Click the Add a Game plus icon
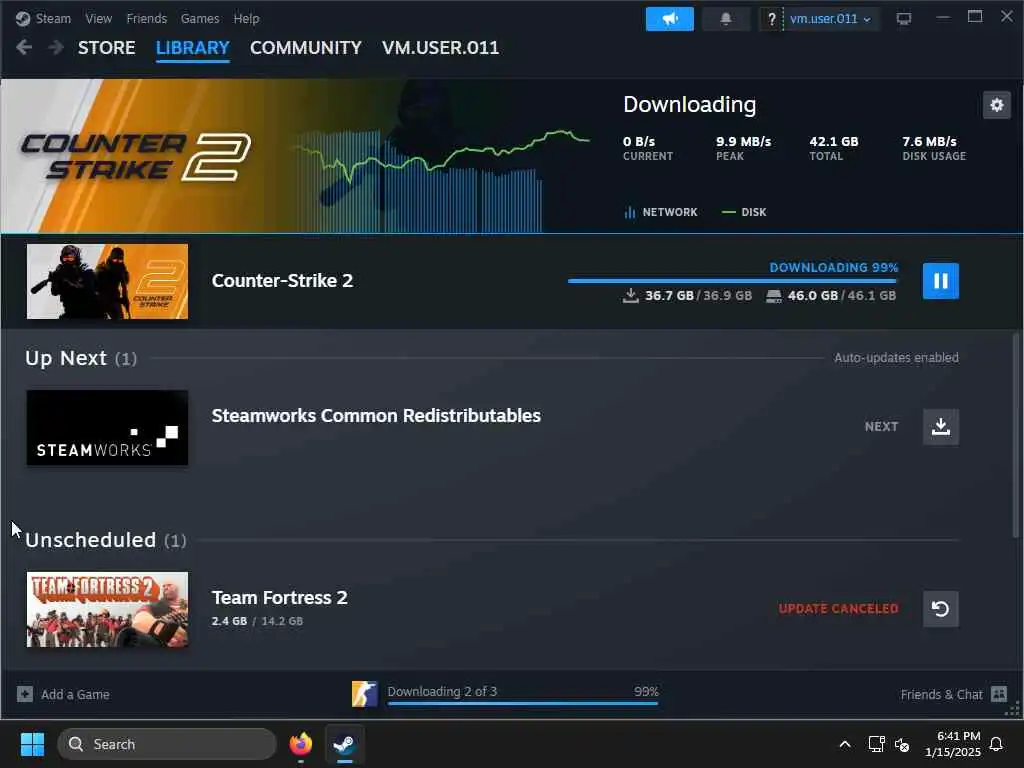1024x768 pixels. (x=25, y=694)
